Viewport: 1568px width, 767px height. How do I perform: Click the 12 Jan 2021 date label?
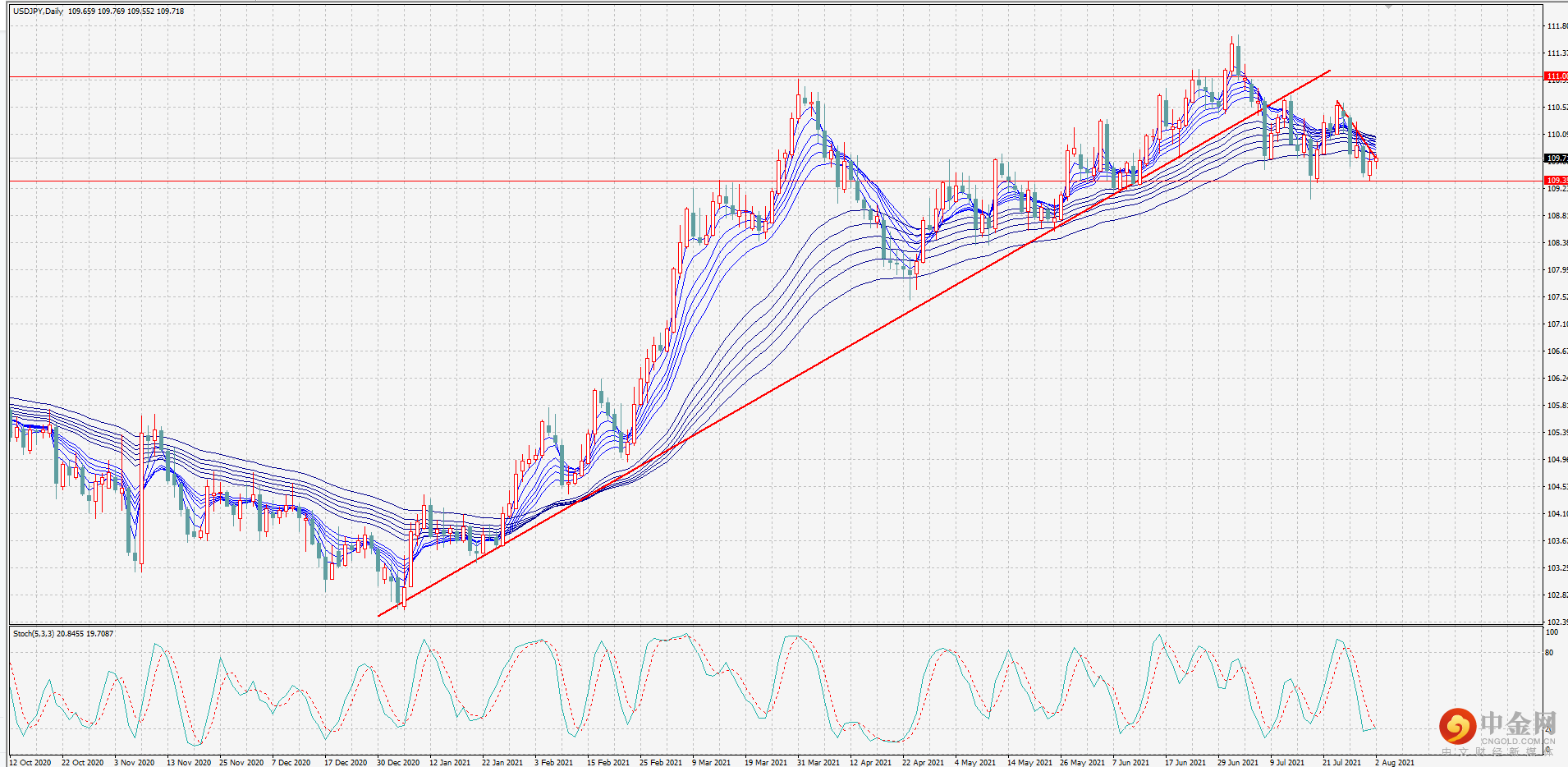point(450,762)
